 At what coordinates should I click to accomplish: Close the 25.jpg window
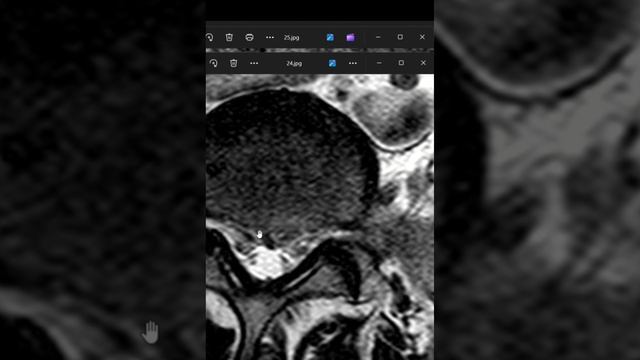(x=422, y=37)
